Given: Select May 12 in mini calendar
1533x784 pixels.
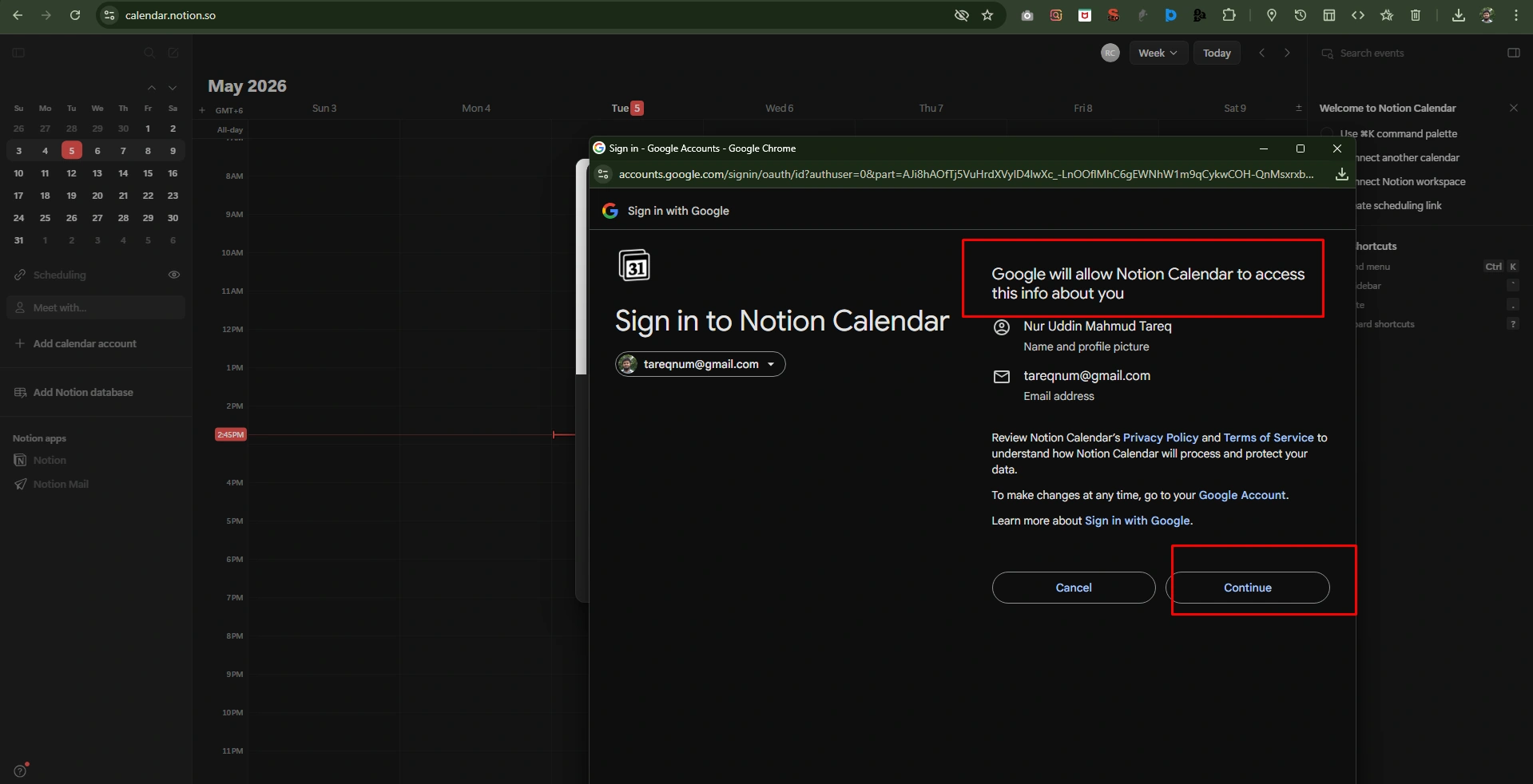Looking at the screenshot, I should click(x=71, y=173).
